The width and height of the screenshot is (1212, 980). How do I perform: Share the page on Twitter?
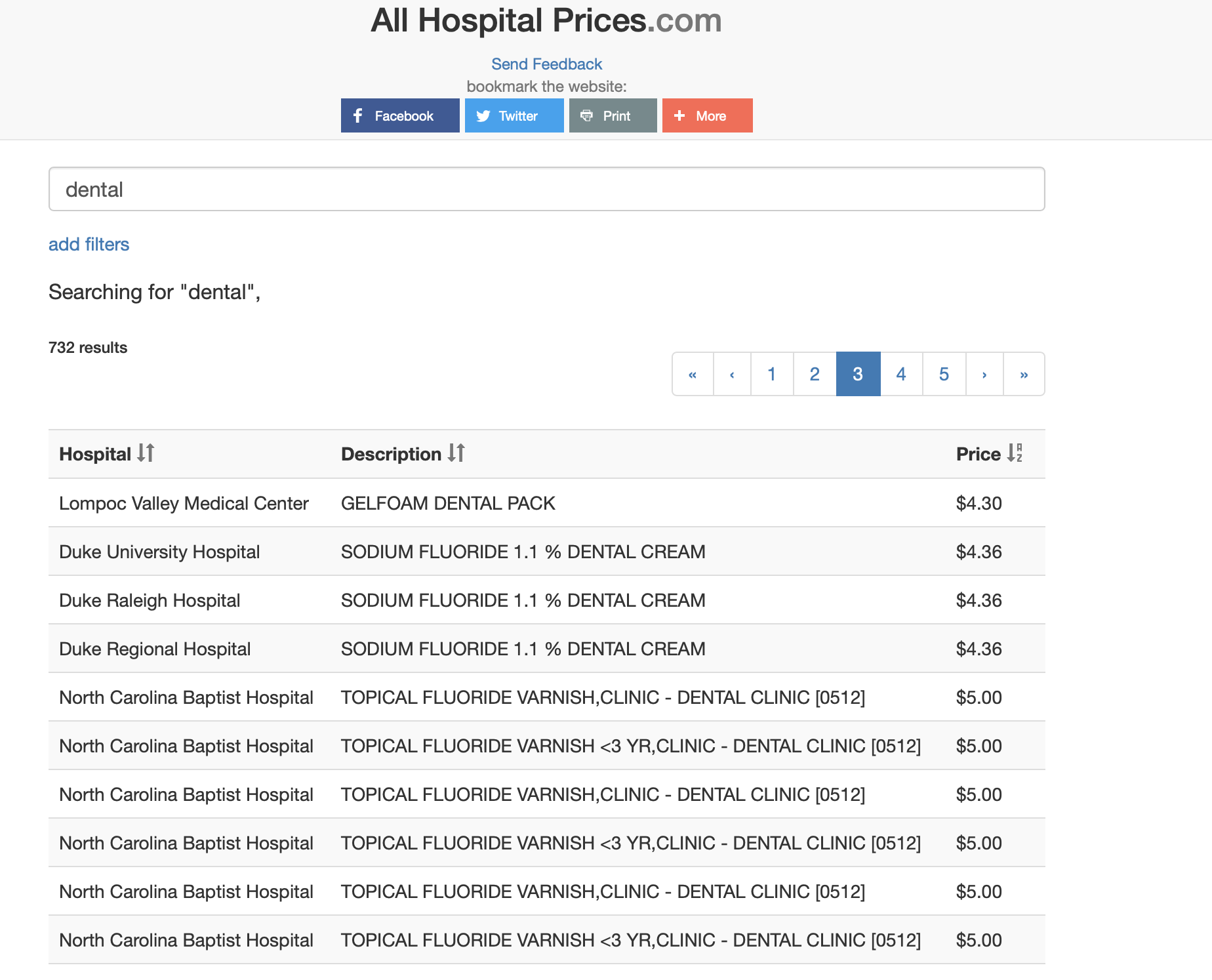point(514,115)
